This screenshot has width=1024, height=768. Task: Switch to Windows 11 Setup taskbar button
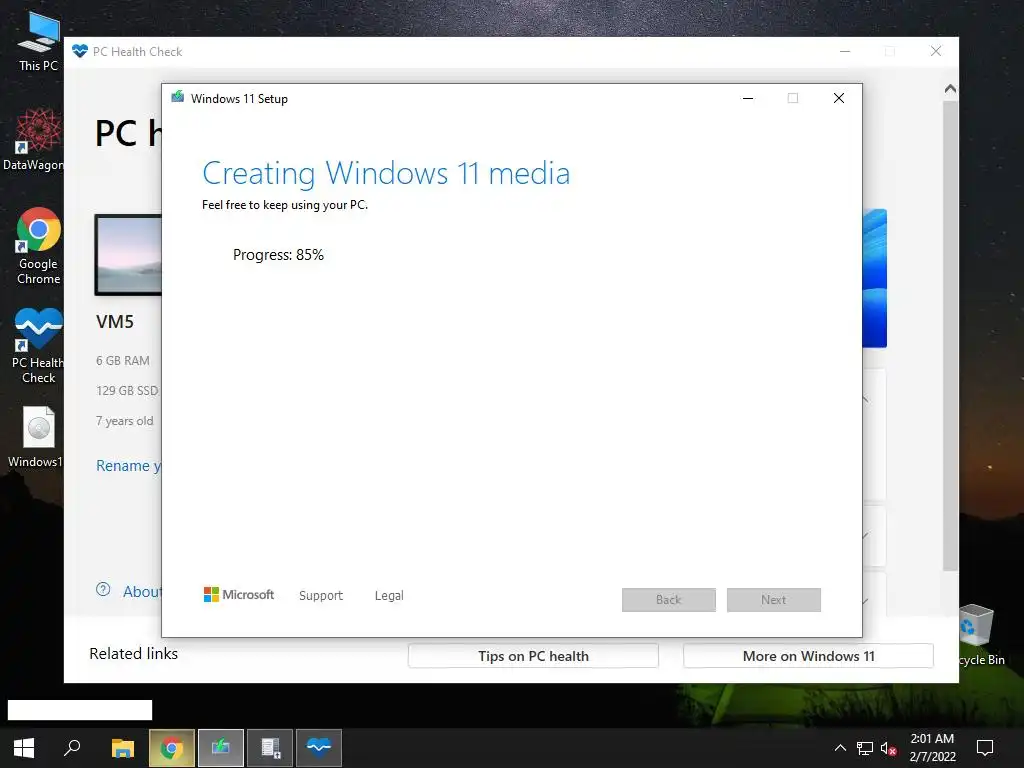click(221, 748)
